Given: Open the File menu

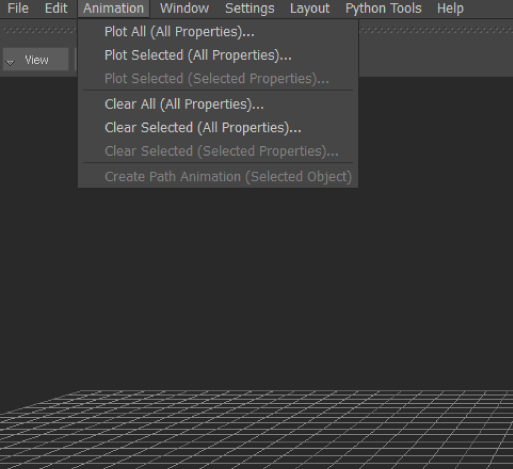Looking at the screenshot, I should [x=18, y=8].
